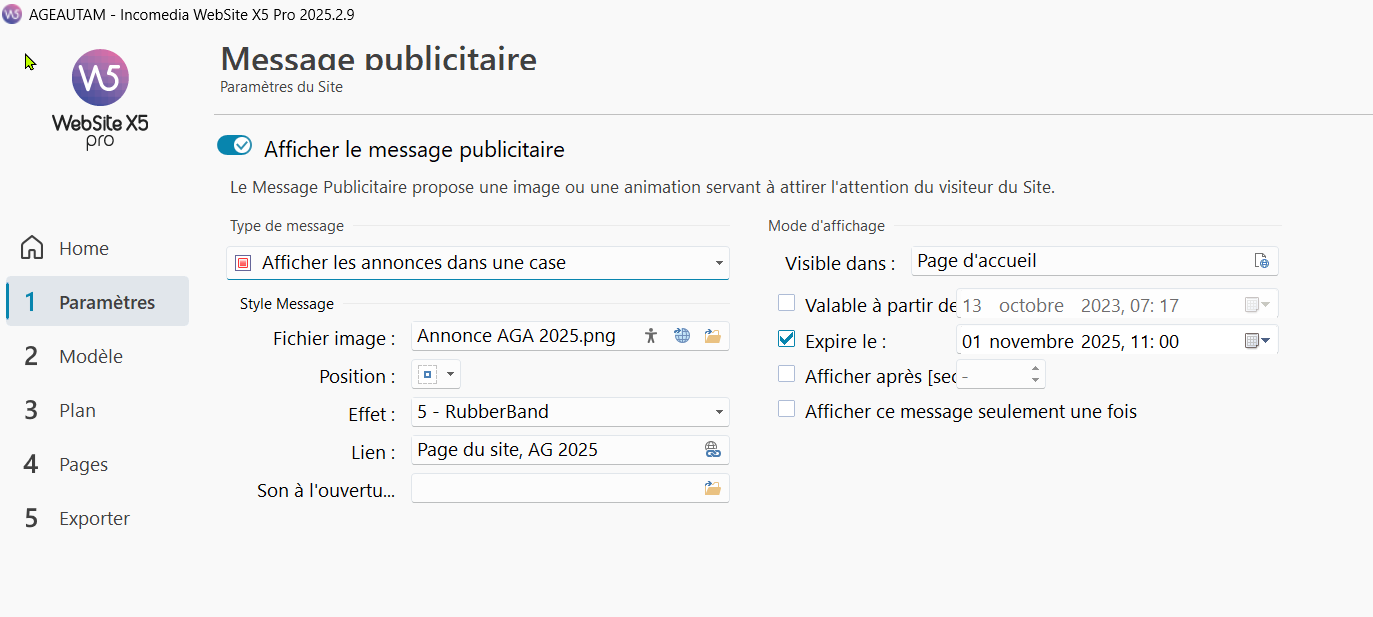Open Type de message dropdown

point(478,263)
